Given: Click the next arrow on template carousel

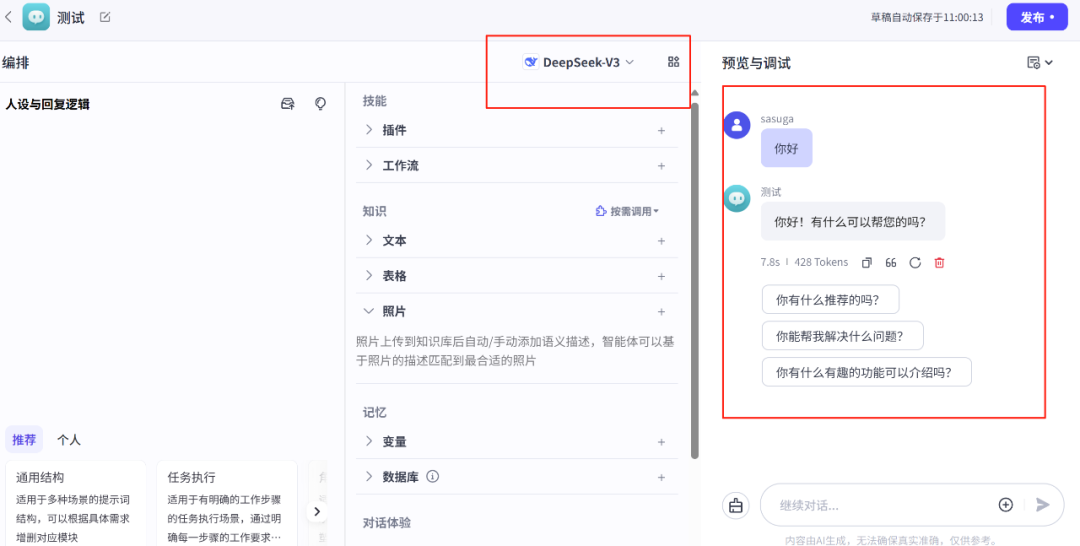Looking at the screenshot, I should [317, 512].
